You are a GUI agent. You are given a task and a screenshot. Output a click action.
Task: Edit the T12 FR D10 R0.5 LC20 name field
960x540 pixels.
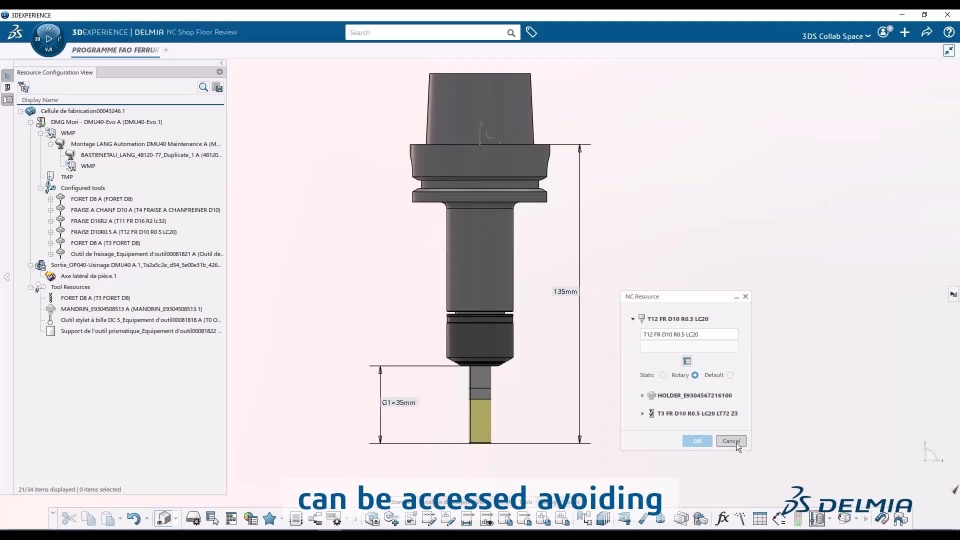[689, 334]
